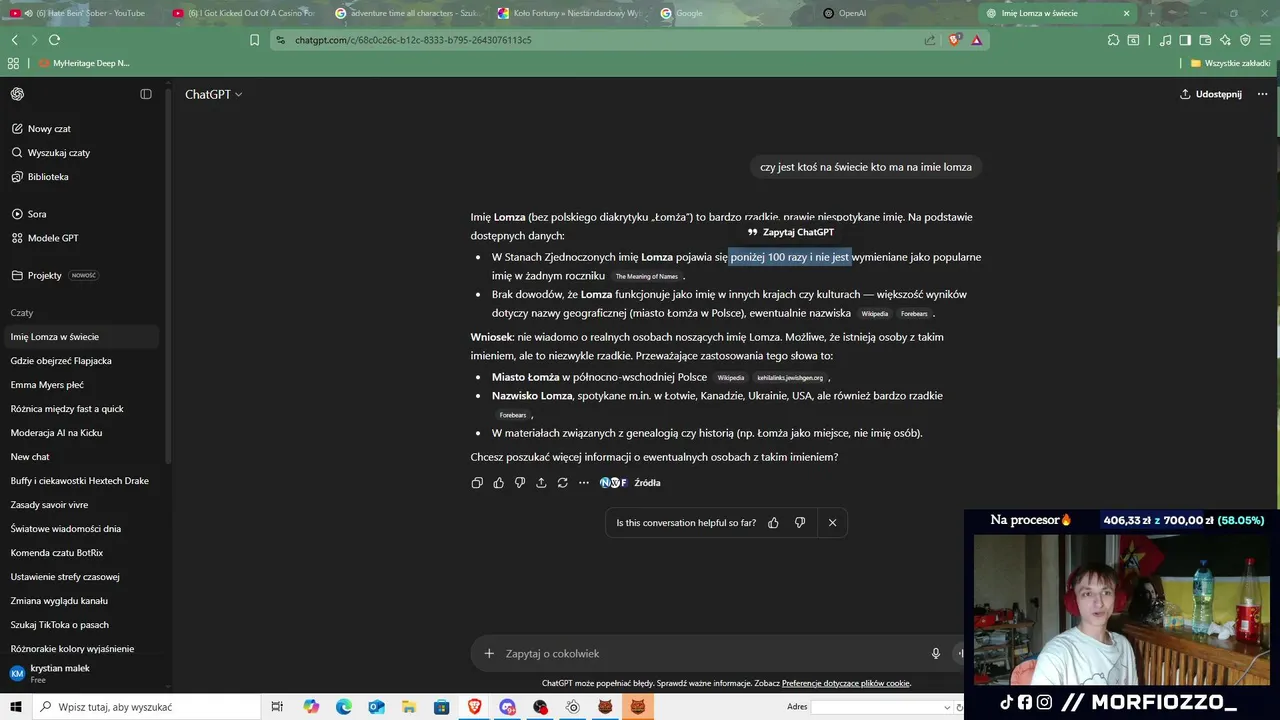The width and height of the screenshot is (1280, 720).
Task: Open the 'Wszystkie zakładki' bookmarks folder
Action: click(x=1230, y=63)
